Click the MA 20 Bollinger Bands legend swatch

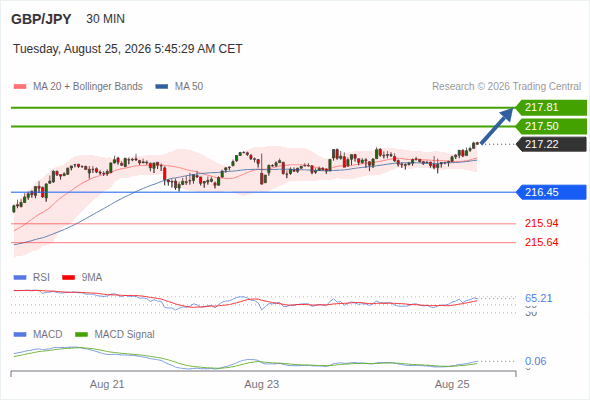(20, 87)
